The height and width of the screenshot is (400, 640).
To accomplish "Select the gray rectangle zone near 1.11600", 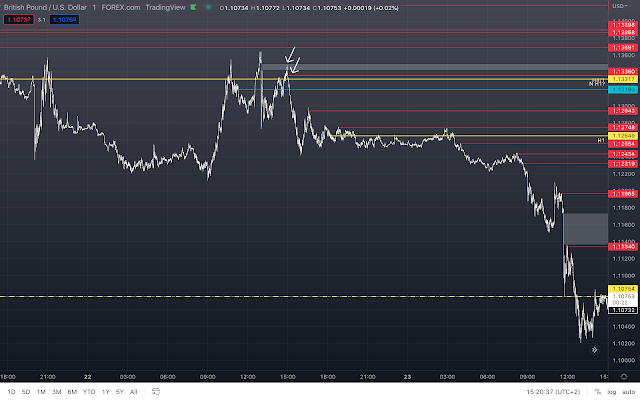I will pos(586,229).
